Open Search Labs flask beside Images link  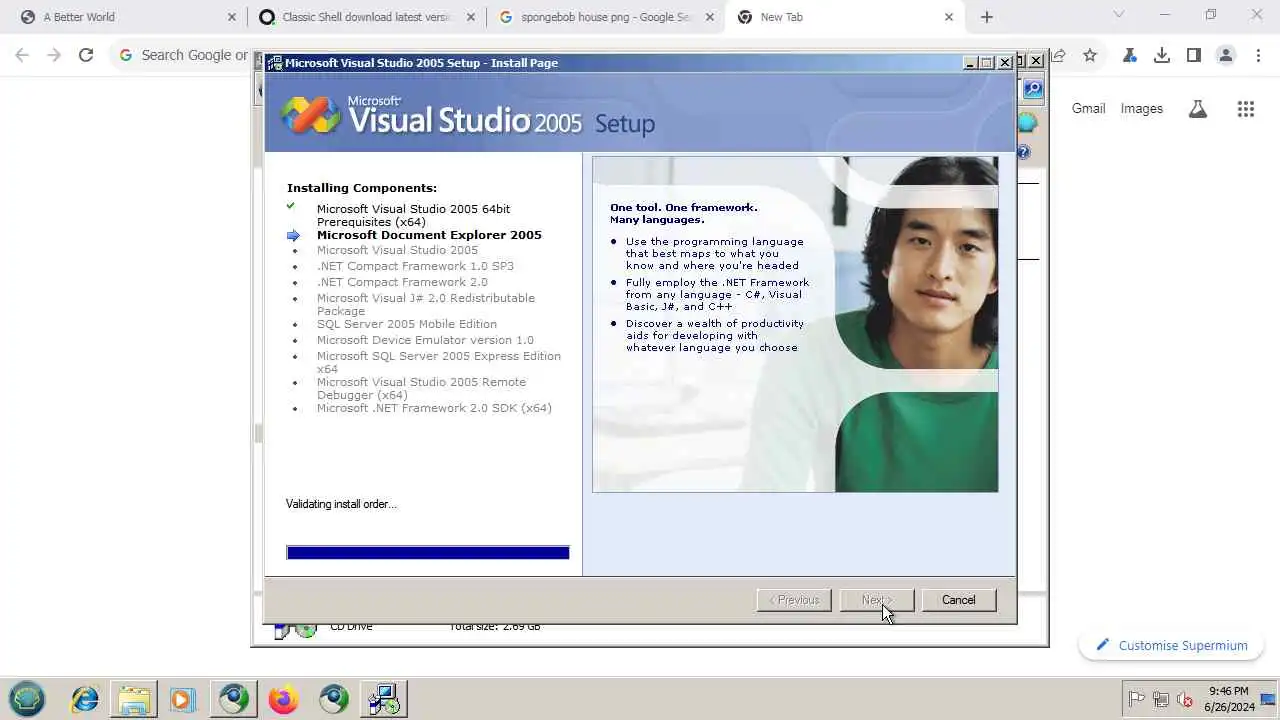pos(1198,109)
